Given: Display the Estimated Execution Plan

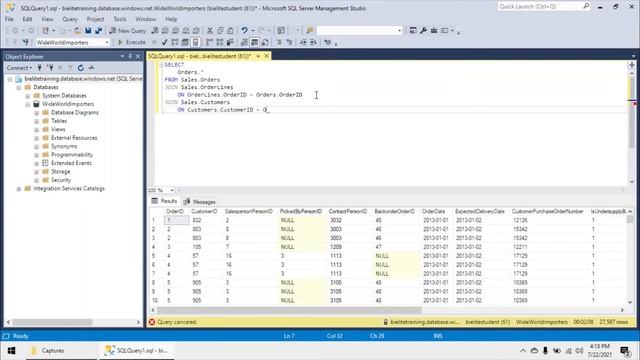Looking at the screenshot, I should pyautogui.click(x=175, y=42).
